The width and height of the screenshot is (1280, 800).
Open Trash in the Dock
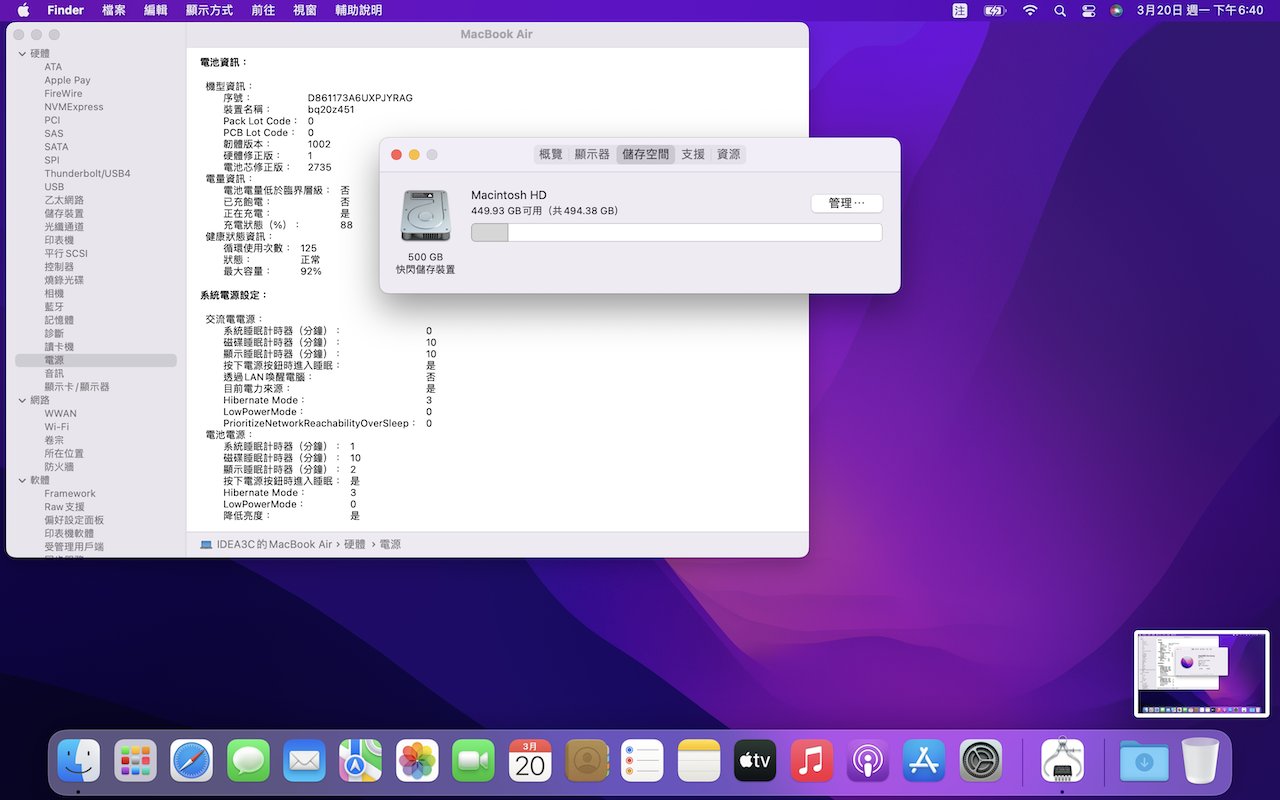1200,761
